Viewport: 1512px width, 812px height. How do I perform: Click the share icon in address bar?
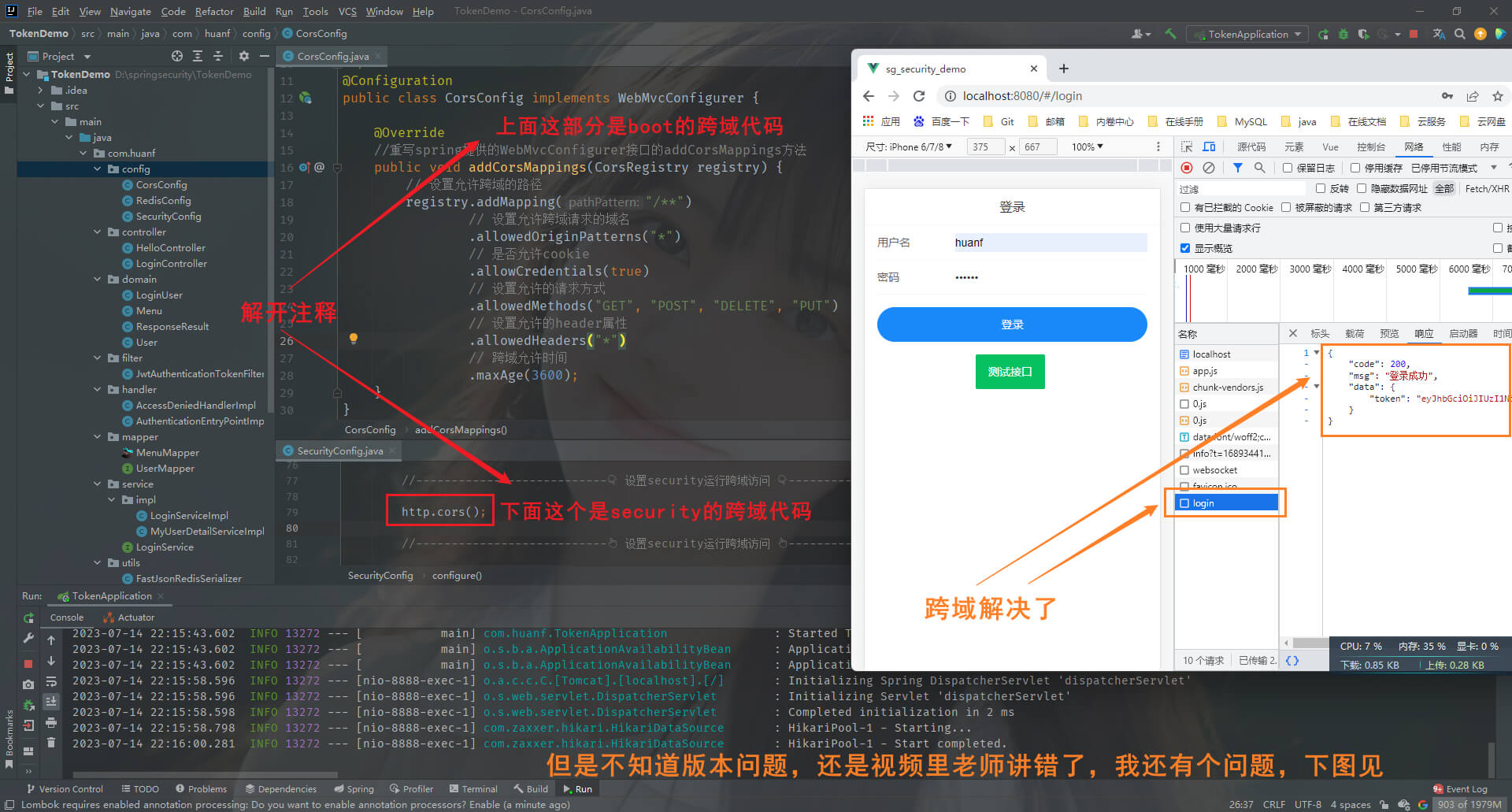click(x=1473, y=96)
